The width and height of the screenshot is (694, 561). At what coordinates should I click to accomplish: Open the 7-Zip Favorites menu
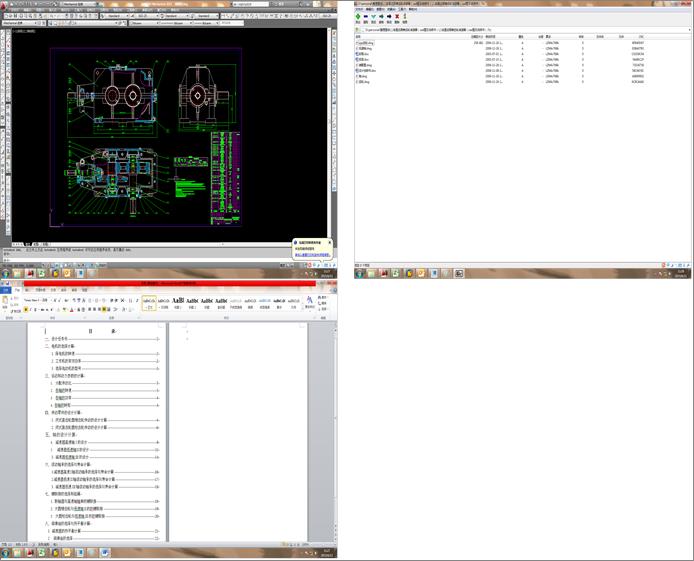(391, 9)
